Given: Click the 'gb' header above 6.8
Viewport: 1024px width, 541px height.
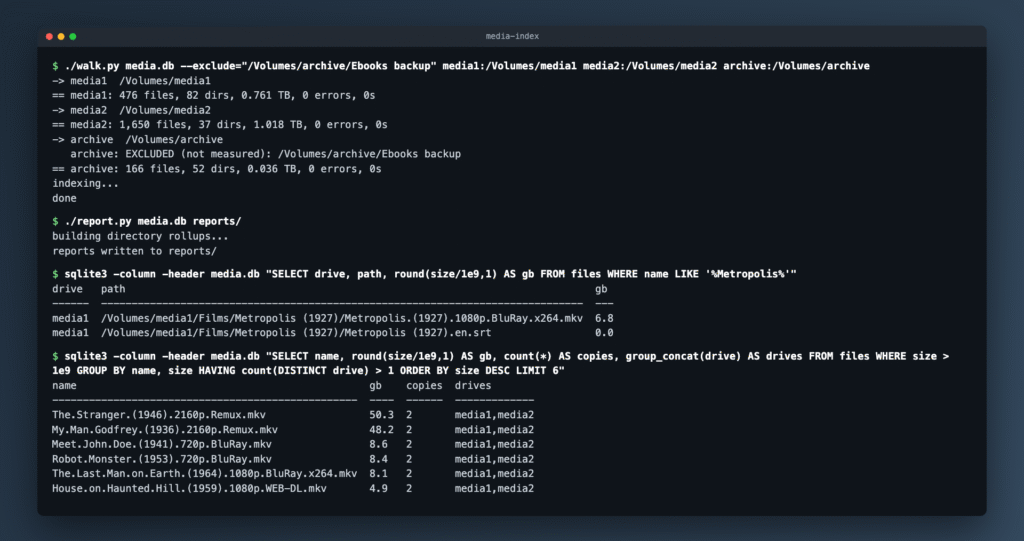Looking at the screenshot, I should pos(601,289).
